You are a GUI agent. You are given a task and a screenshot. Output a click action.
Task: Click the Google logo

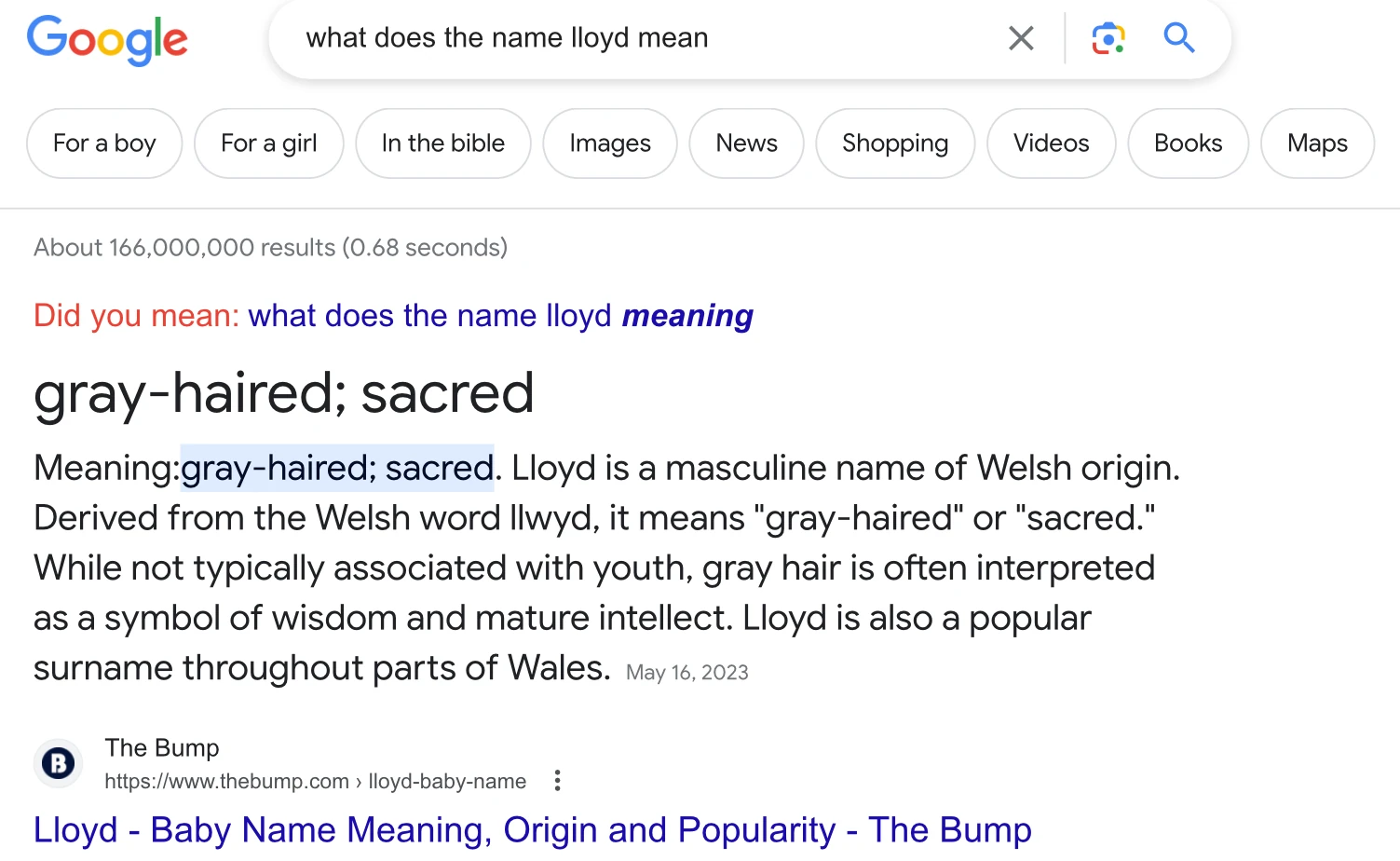107,39
